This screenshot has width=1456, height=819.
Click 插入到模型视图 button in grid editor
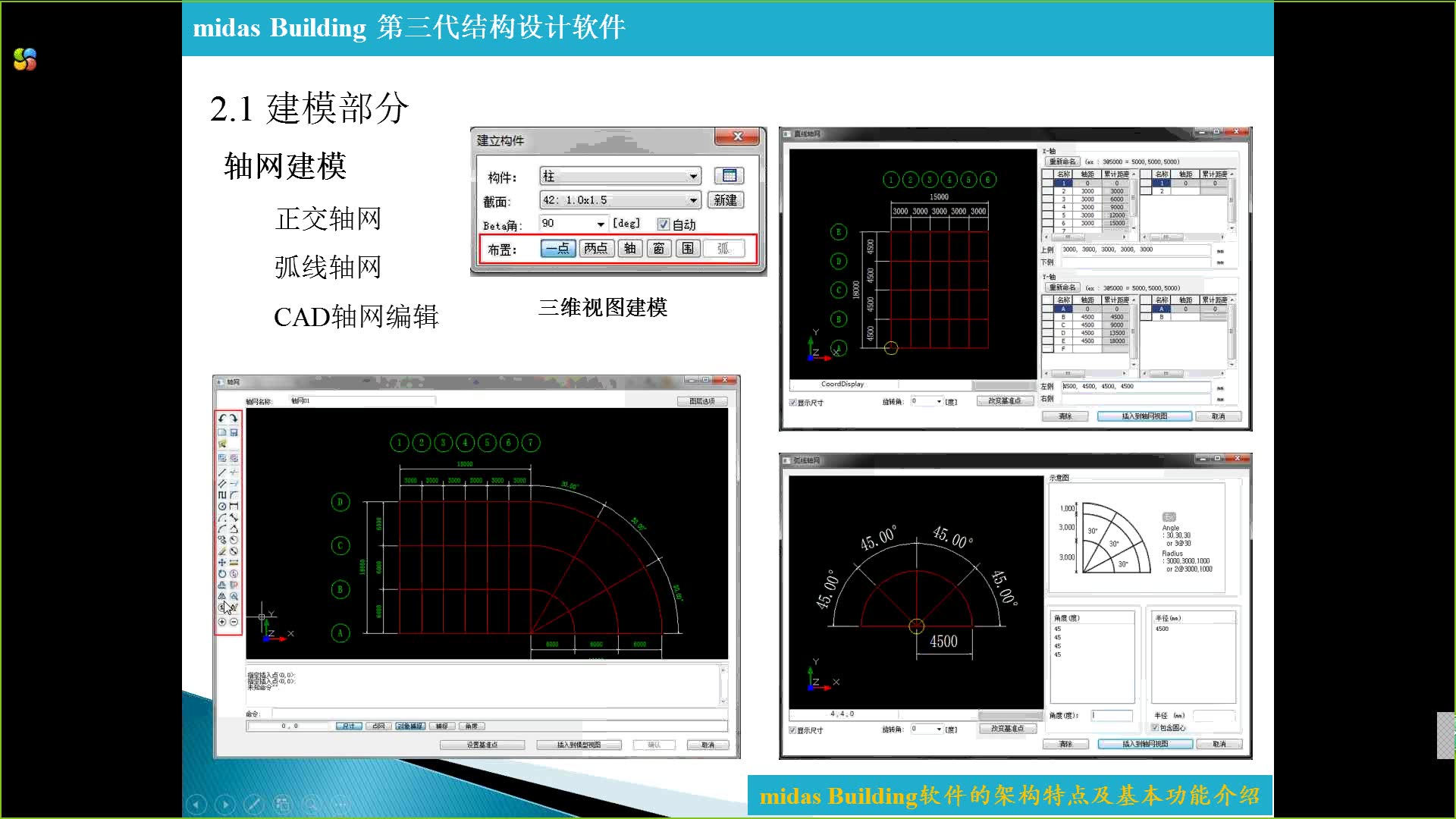pos(579,745)
